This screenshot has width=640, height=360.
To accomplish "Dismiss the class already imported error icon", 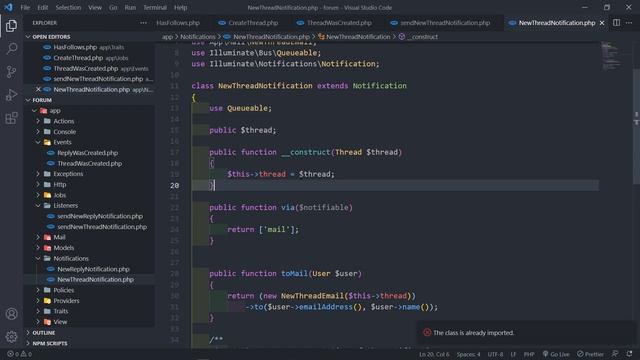I will click(x=427, y=333).
